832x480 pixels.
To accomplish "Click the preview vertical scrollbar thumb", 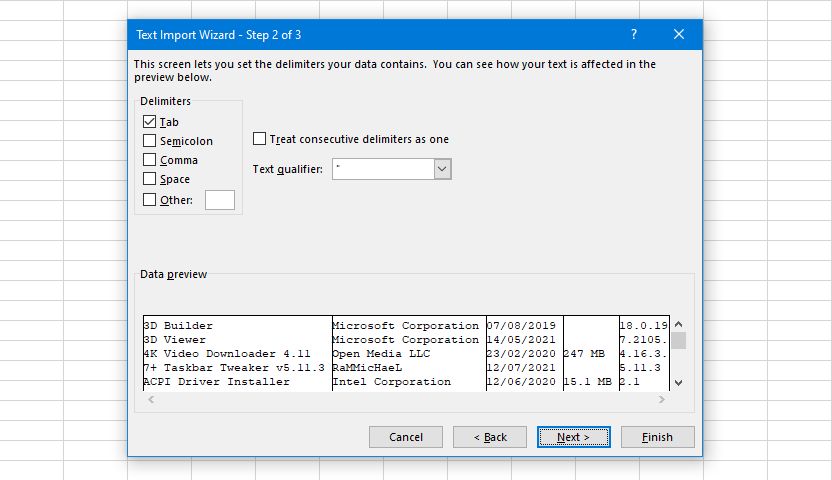I will 679,340.
